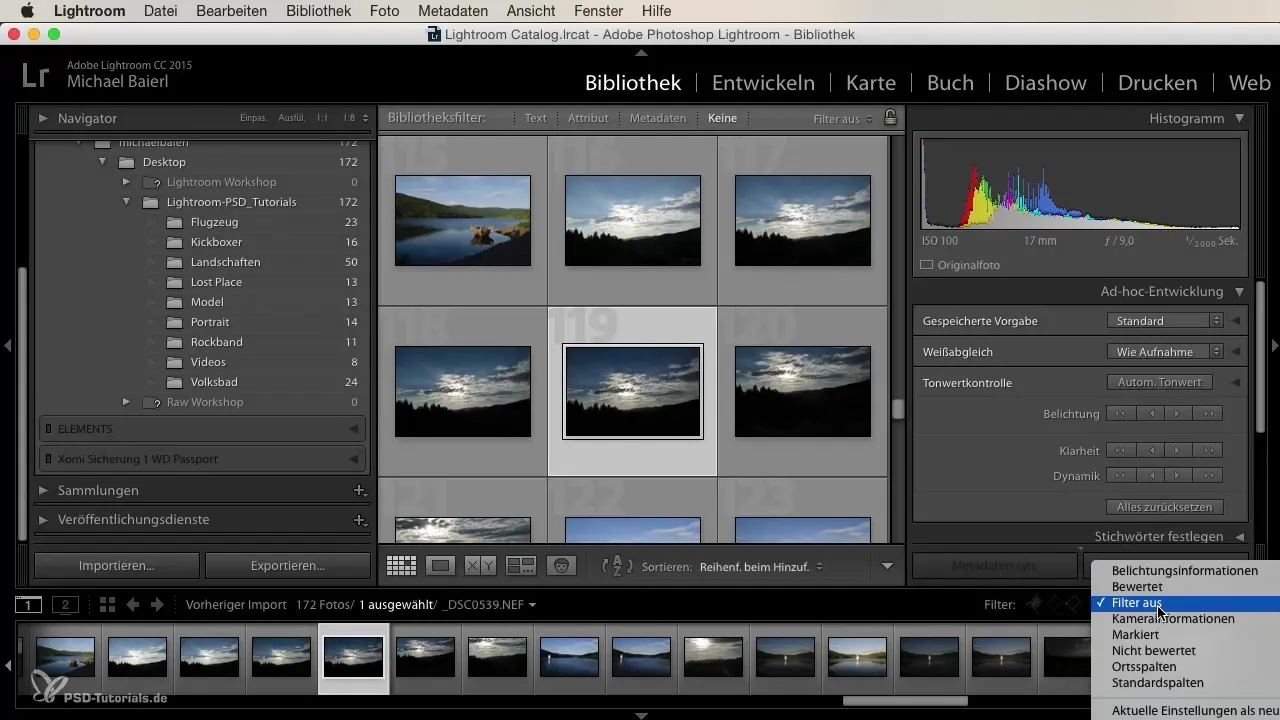The image size is (1280, 720).
Task: Open toolbar options triangle menu
Action: (887, 566)
